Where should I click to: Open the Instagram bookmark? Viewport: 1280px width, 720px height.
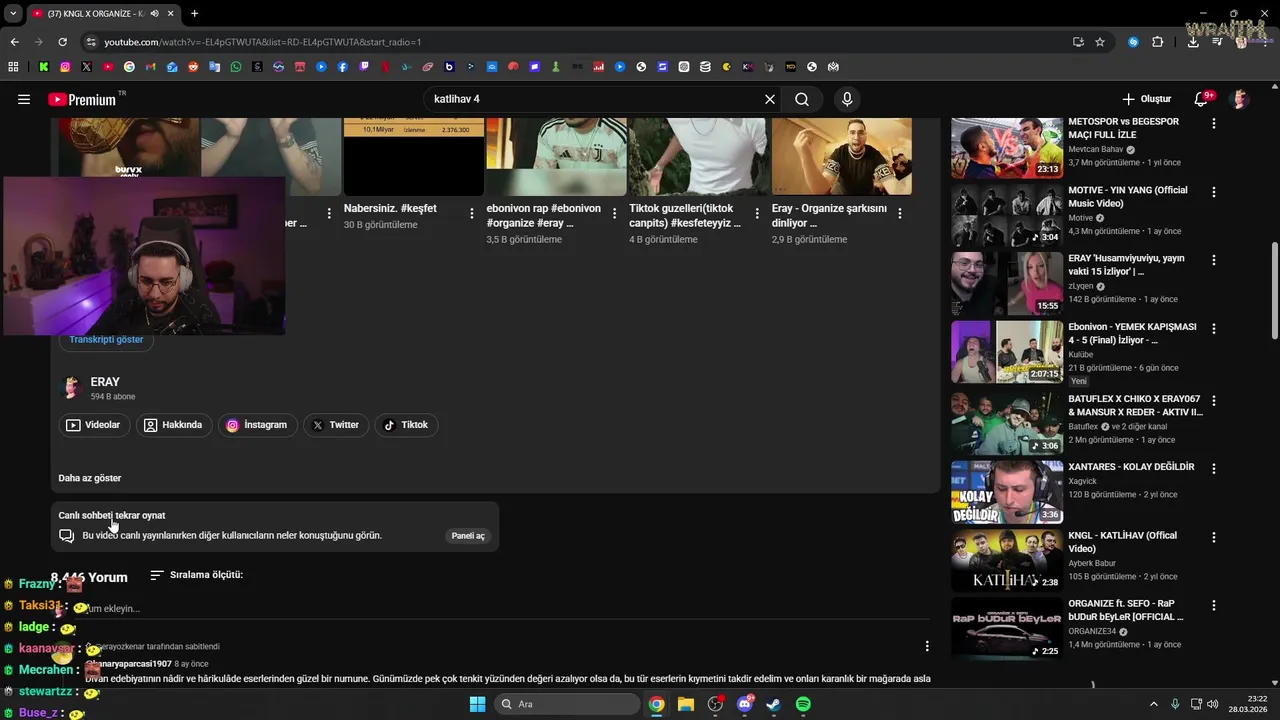coord(65,67)
